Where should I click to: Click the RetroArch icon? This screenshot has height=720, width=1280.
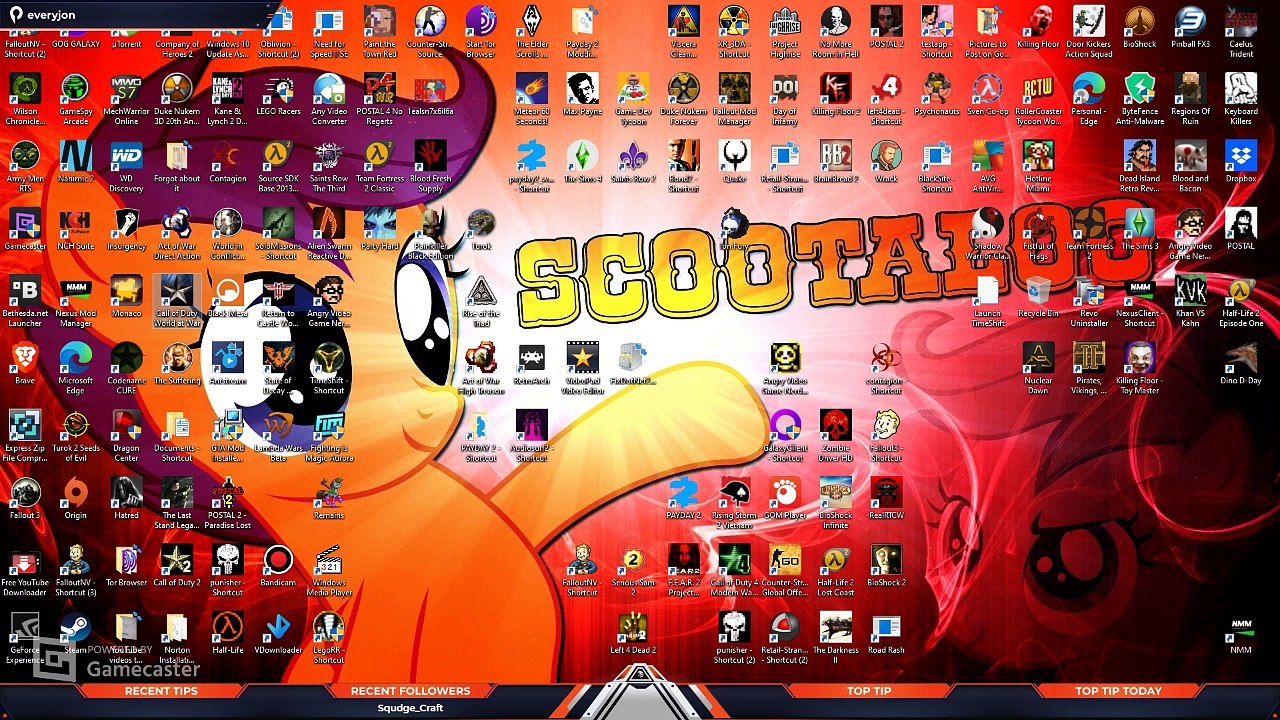[531, 364]
